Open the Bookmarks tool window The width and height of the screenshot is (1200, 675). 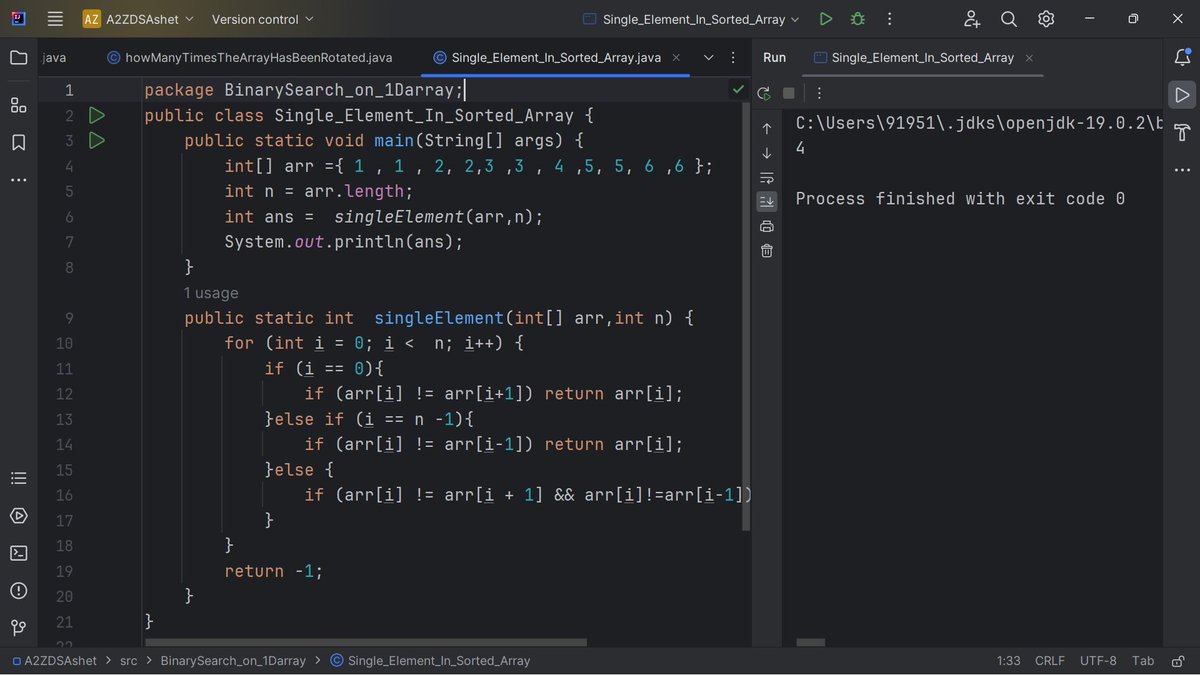[17, 143]
